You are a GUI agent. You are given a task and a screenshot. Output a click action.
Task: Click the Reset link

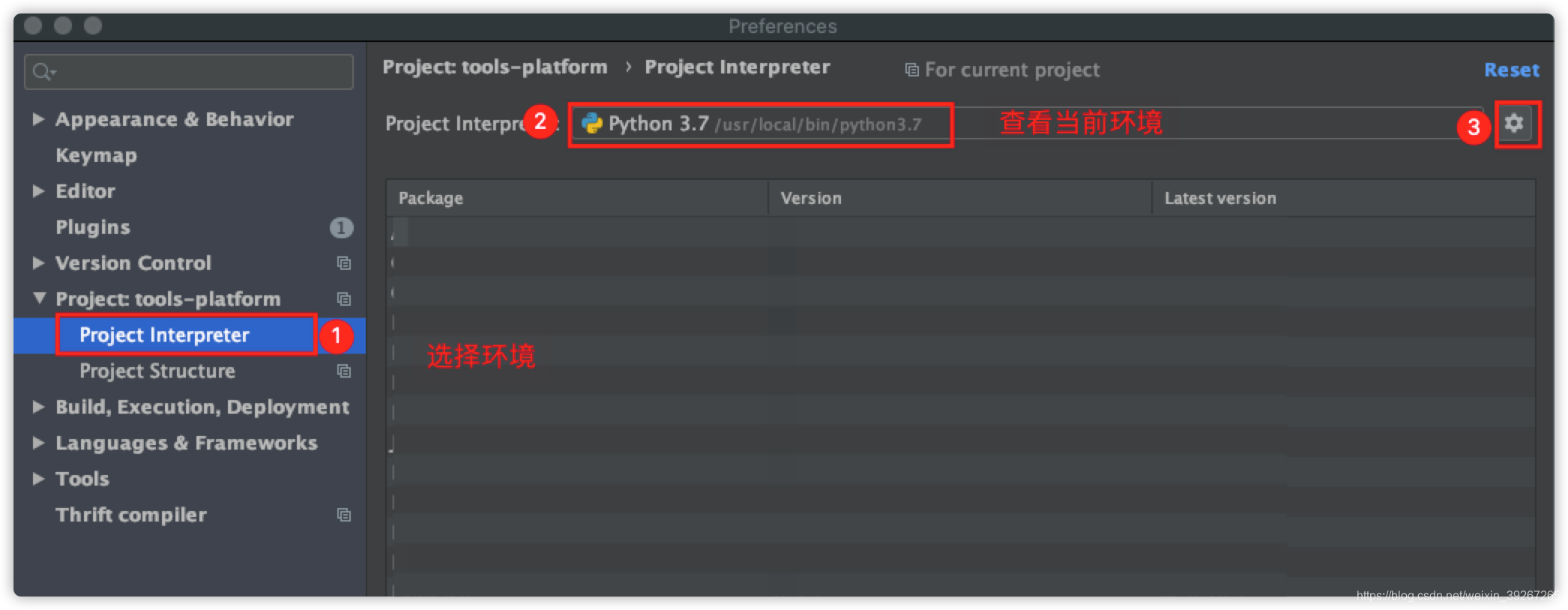click(1512, 70)
